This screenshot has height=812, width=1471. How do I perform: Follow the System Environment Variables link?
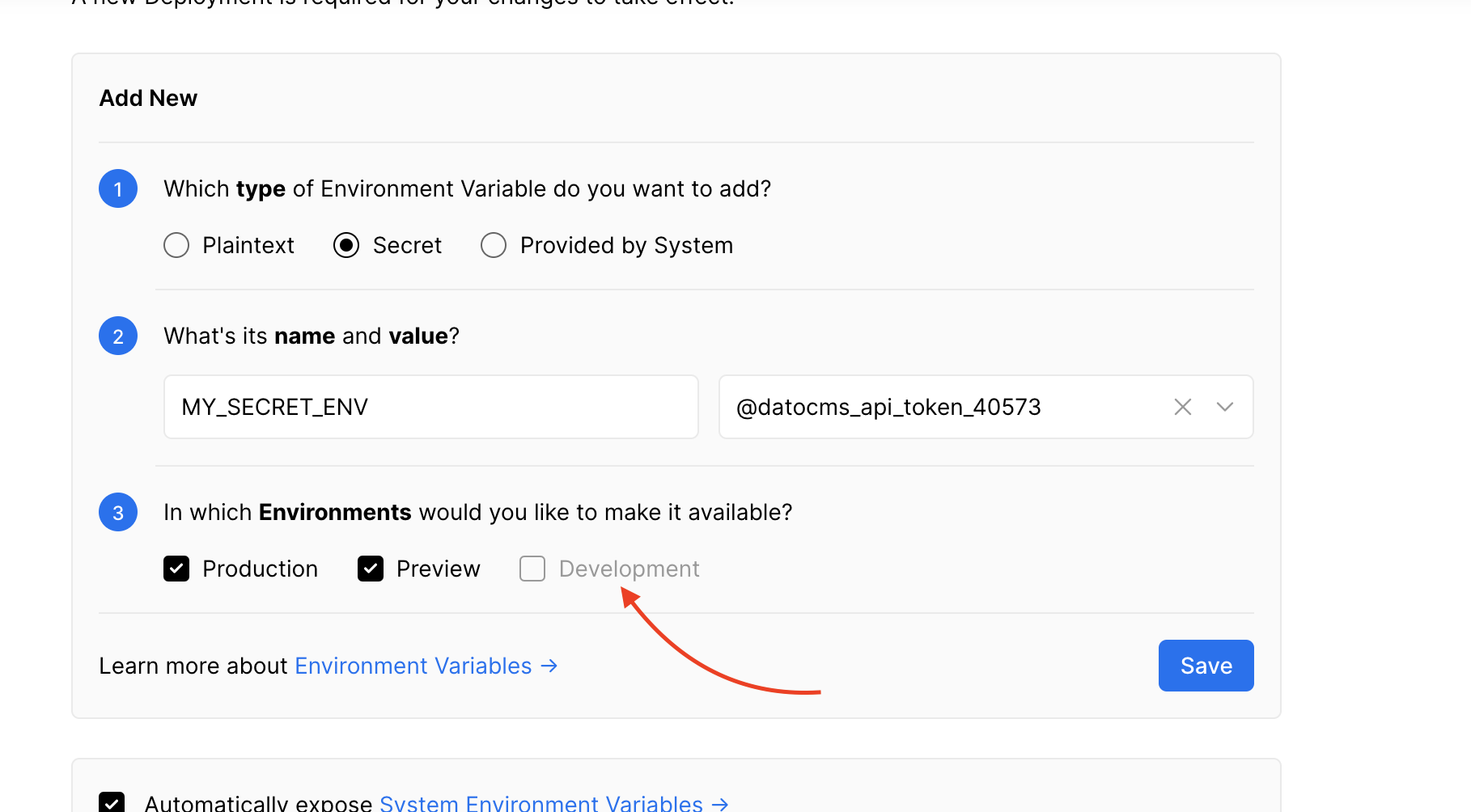540,802
